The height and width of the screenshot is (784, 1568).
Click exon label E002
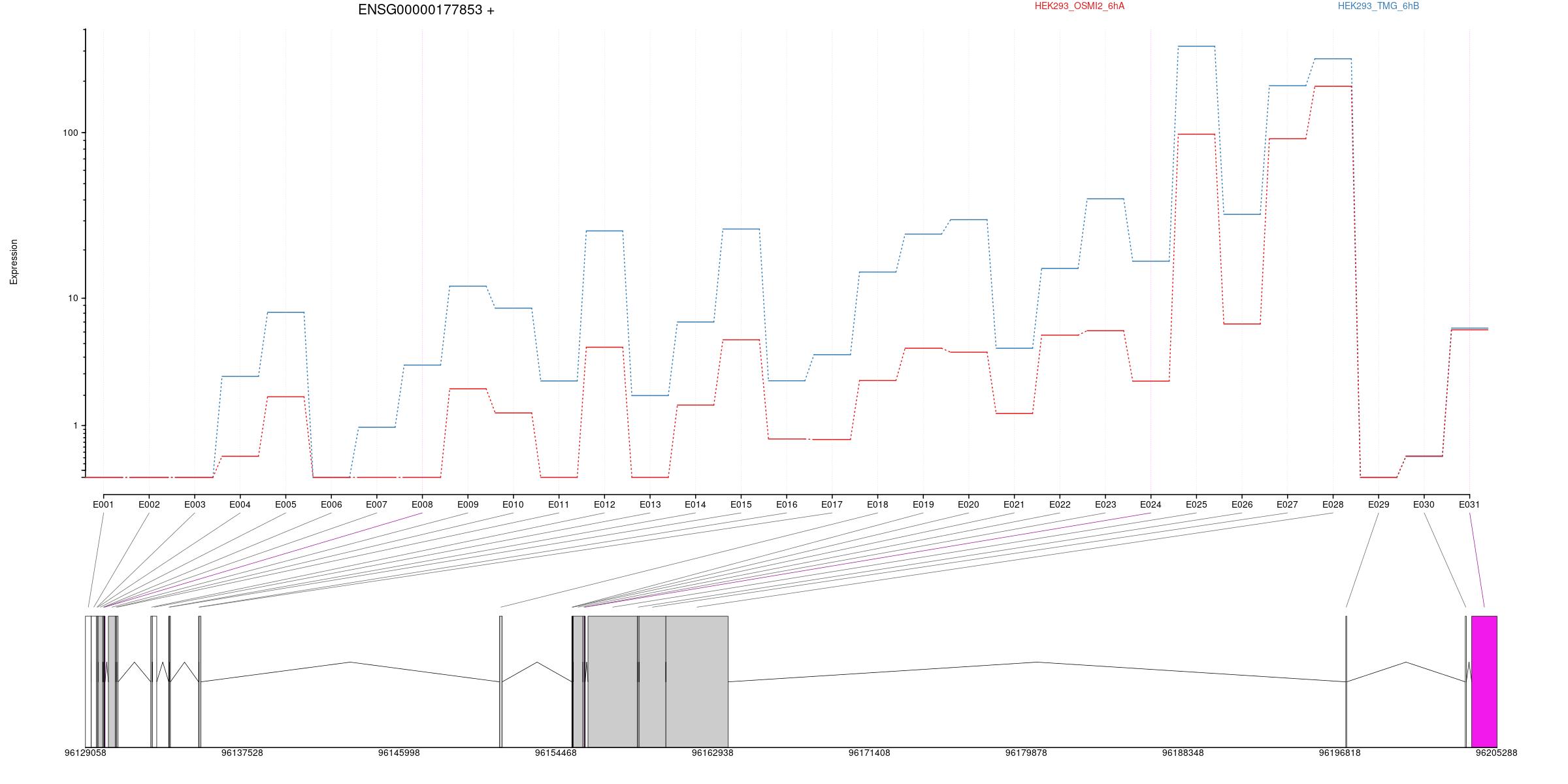tap(149, 504)
